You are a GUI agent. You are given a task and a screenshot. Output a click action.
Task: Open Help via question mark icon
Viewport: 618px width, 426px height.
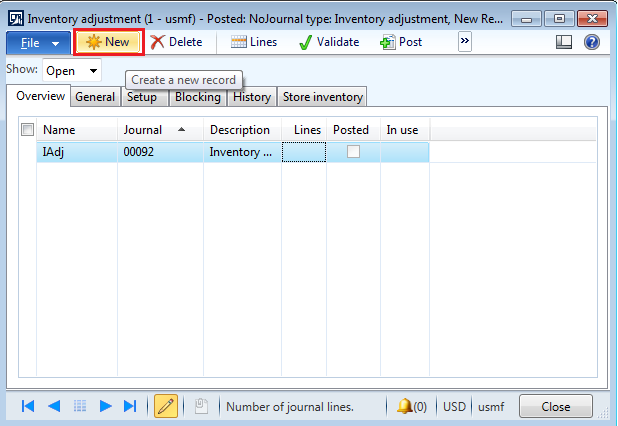click(x=592, y=42)
